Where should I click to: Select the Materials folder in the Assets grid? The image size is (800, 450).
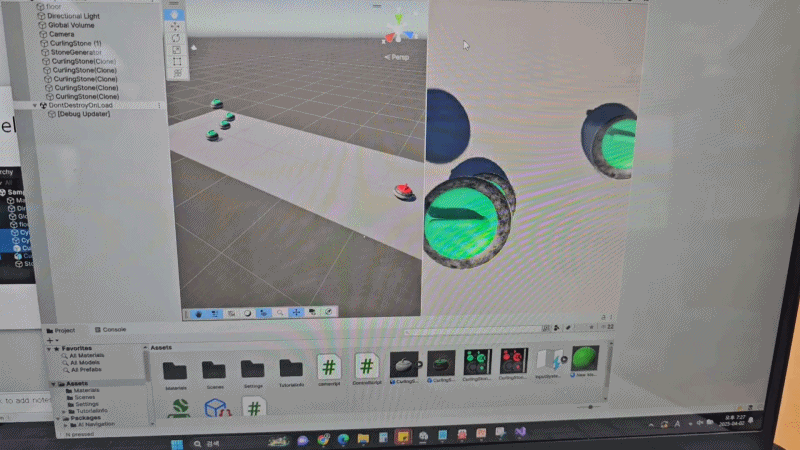click(175, 375)
